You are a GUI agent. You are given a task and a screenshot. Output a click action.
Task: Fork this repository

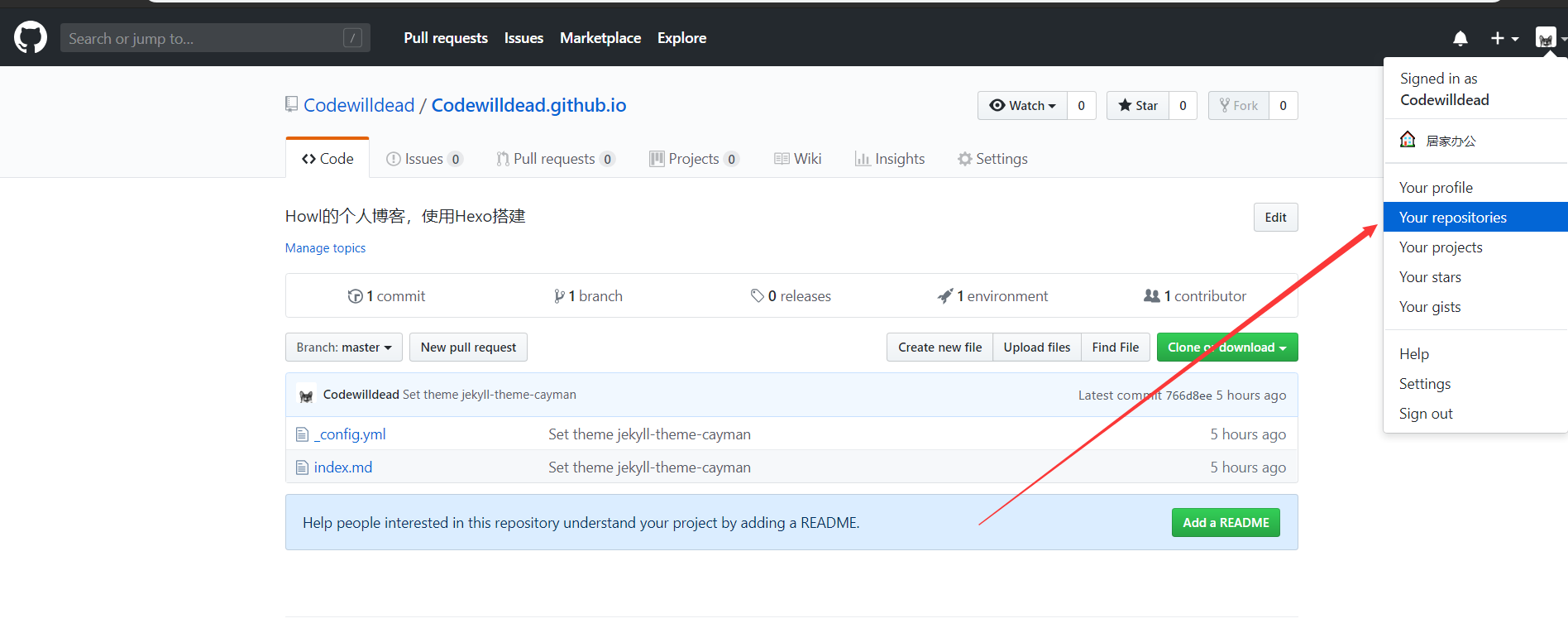click(x=1239, y=105)
